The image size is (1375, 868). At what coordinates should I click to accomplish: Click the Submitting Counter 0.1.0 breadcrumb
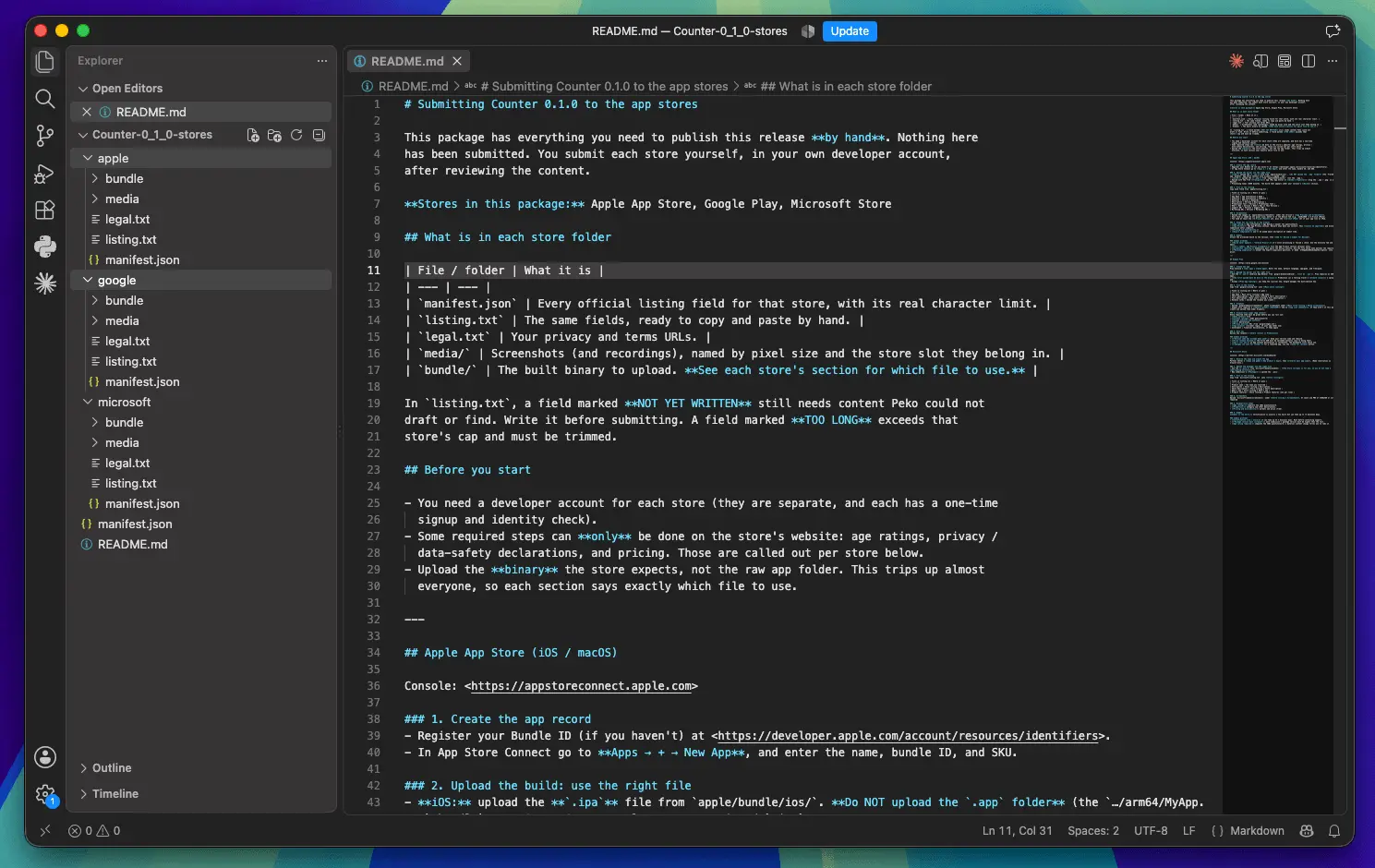pos(604,87)
